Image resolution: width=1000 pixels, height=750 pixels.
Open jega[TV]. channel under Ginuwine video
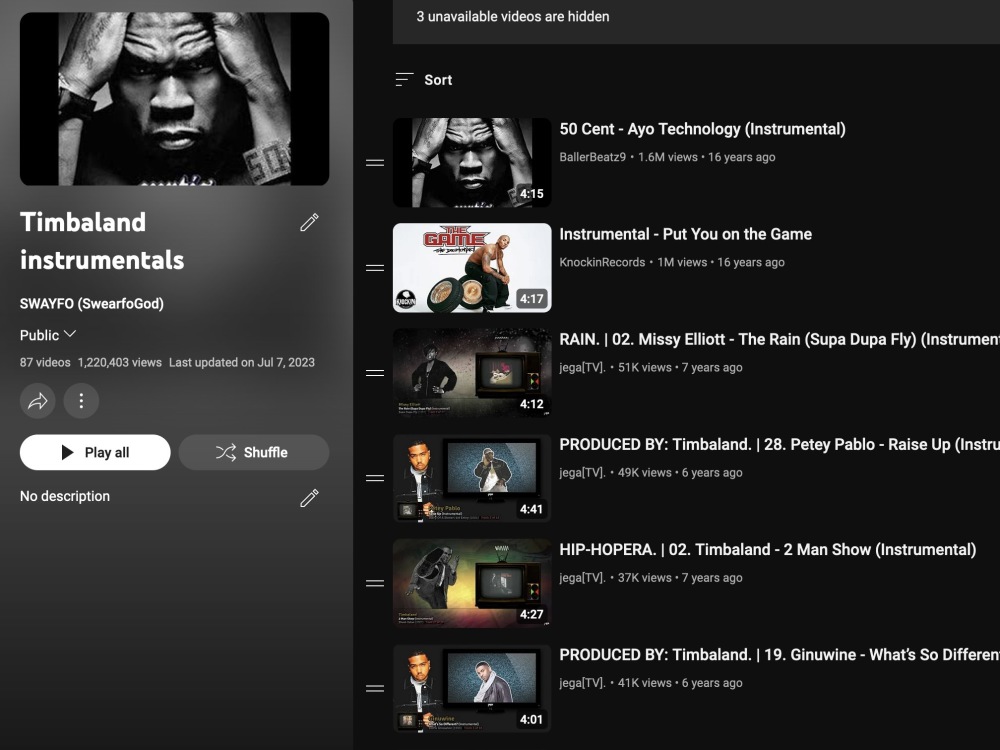coord(582,683)
